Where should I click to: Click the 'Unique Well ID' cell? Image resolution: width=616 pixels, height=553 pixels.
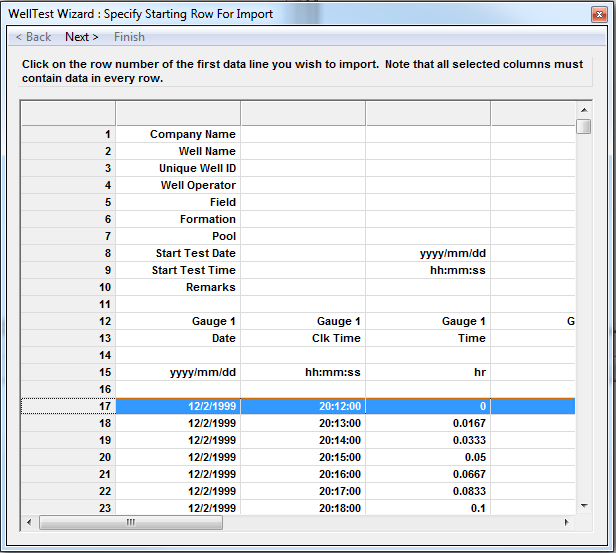click(178, 168)
